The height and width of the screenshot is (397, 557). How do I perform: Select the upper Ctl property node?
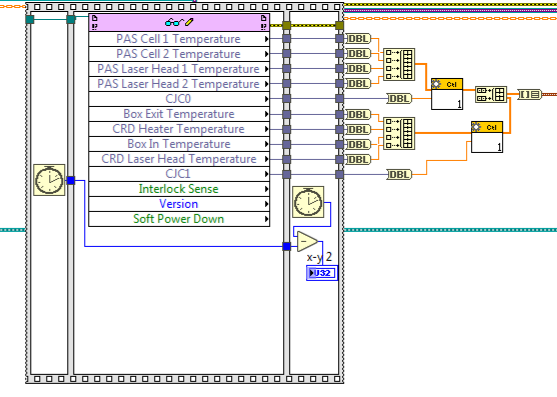tap(447, 94)
